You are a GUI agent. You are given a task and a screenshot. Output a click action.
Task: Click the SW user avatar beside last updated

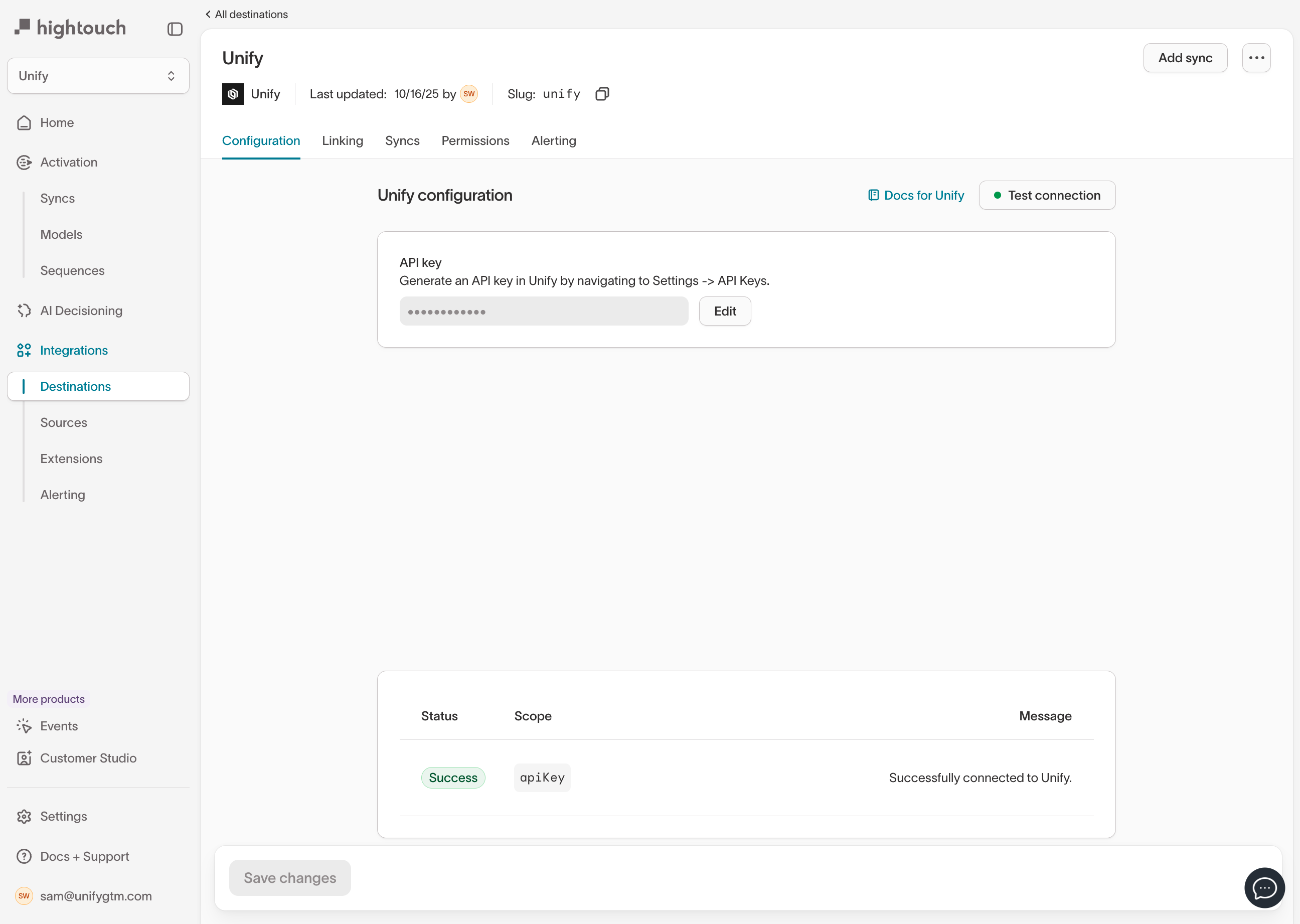[x=469, y=94]
